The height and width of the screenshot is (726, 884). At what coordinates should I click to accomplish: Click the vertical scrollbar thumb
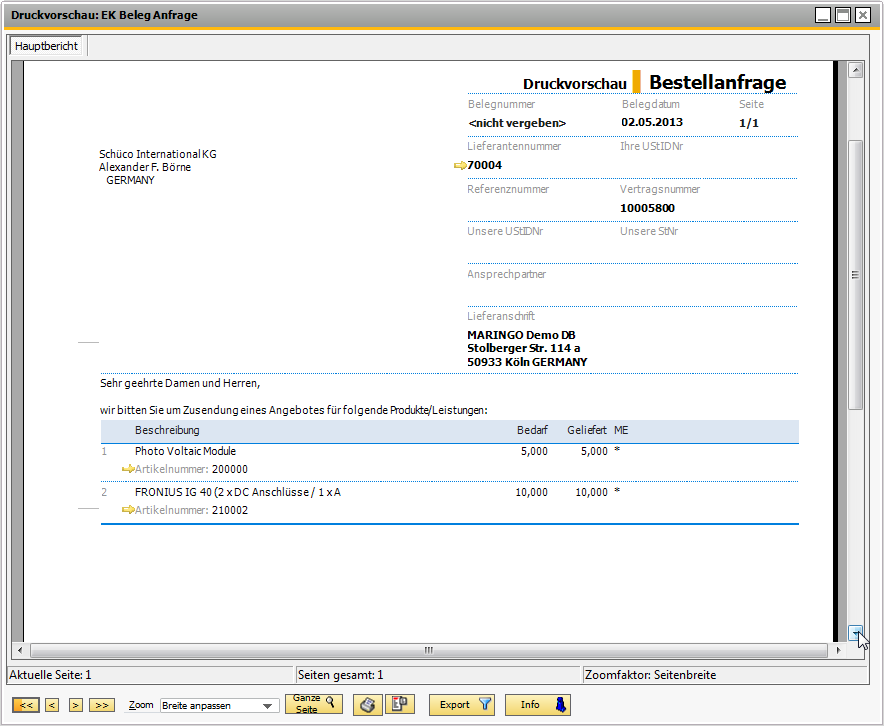[855, 275]
